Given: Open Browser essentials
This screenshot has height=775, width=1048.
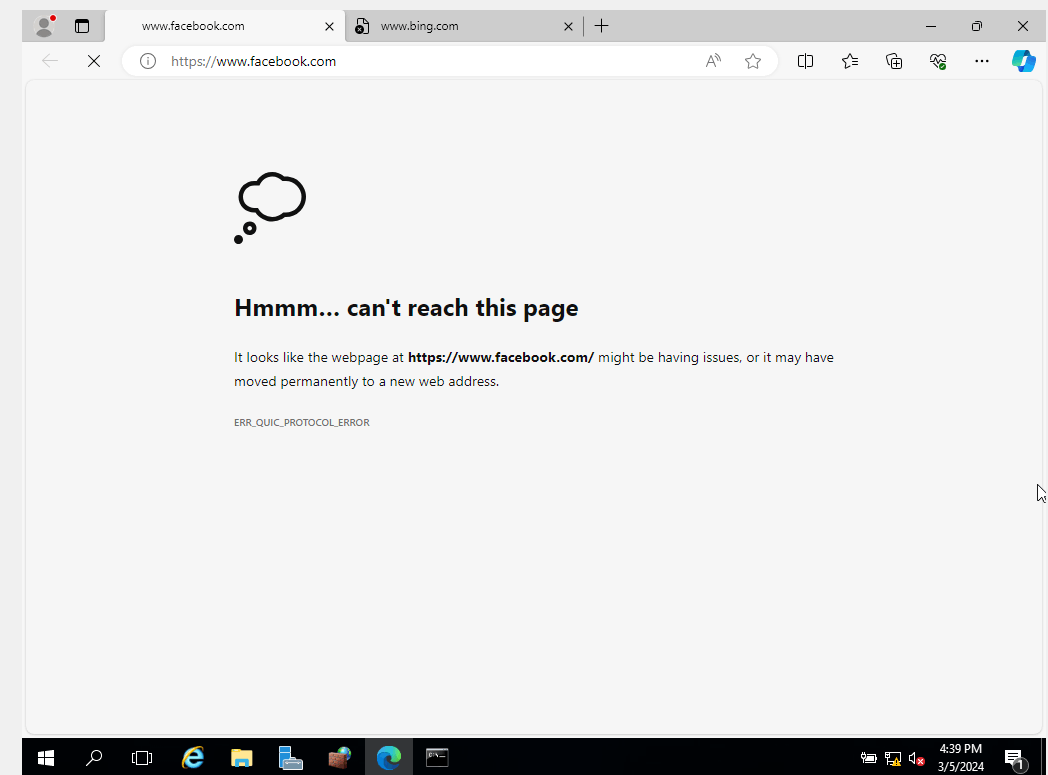Looking at the screenshot, I should [x=937, y=61].
